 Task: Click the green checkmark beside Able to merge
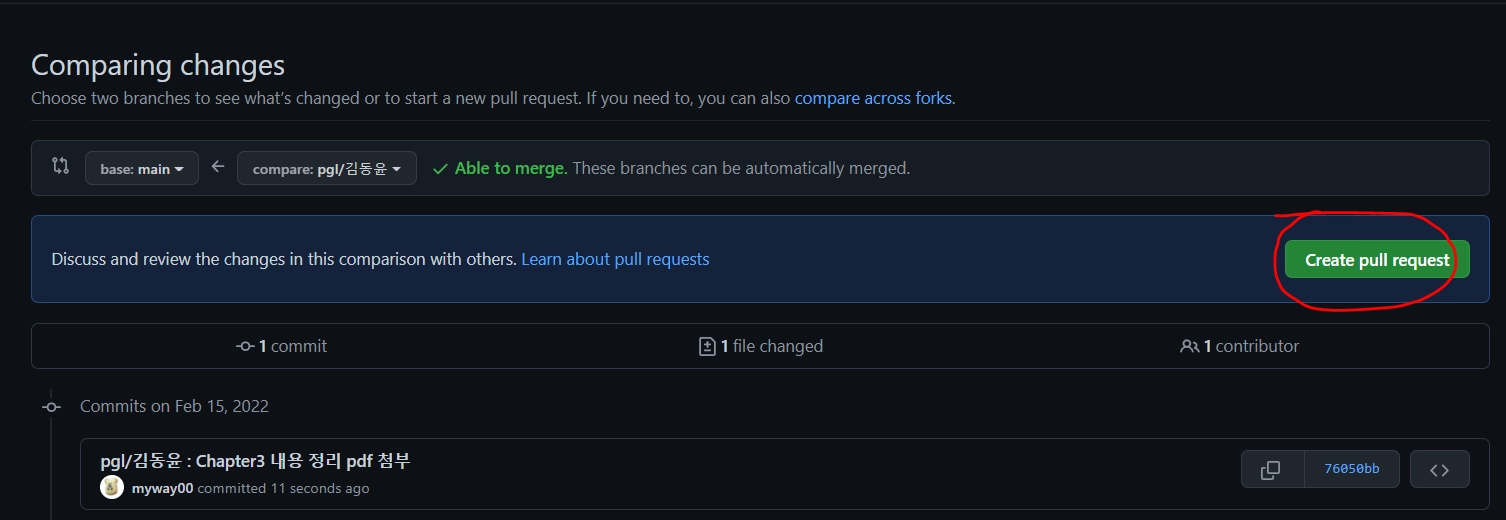[440, 169]
